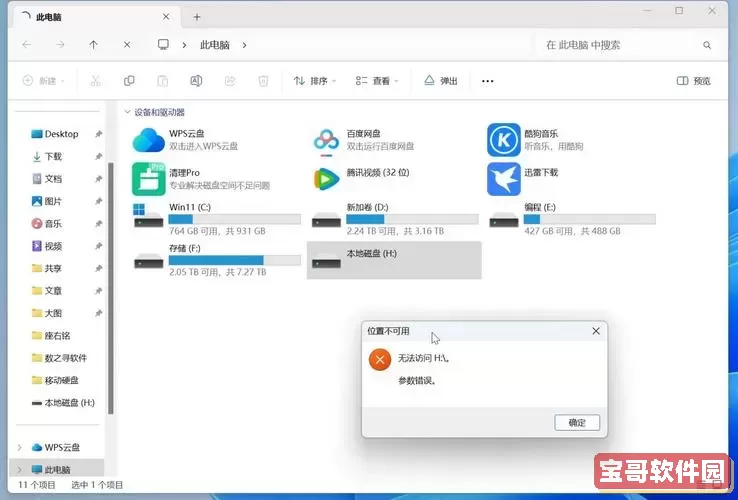
Task: Select the 本地磁盘 (H:) drive in main pane
Action: coord(394,260)
